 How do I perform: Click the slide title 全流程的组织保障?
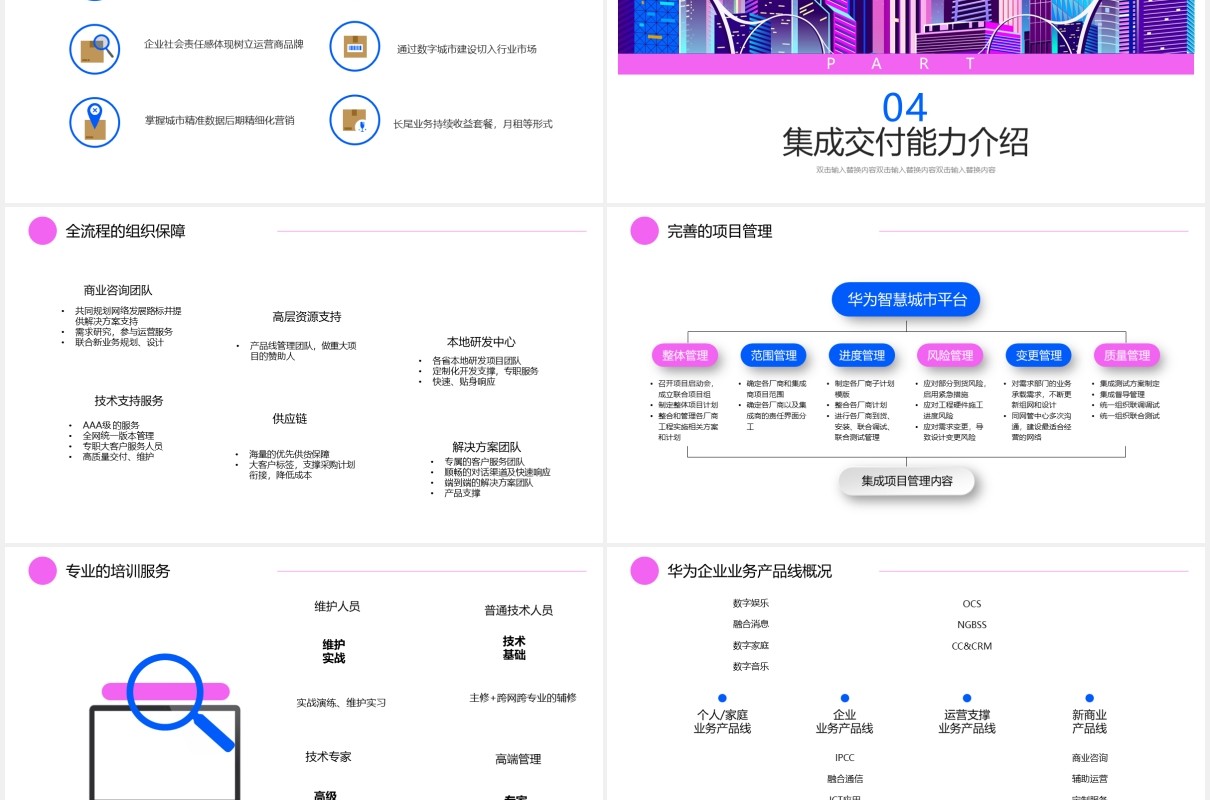coord(125,231)
